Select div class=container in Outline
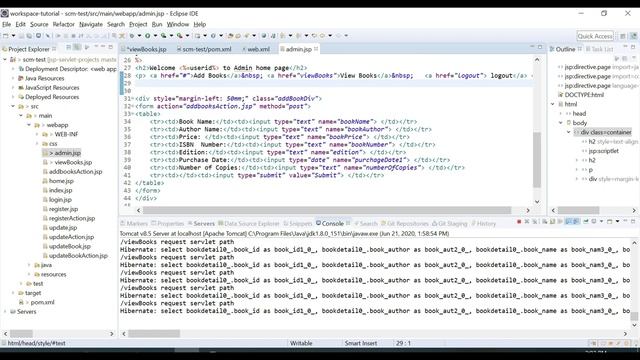Image resolution: width=640 pixels, height=360 pixels. [x=606, y=132]
